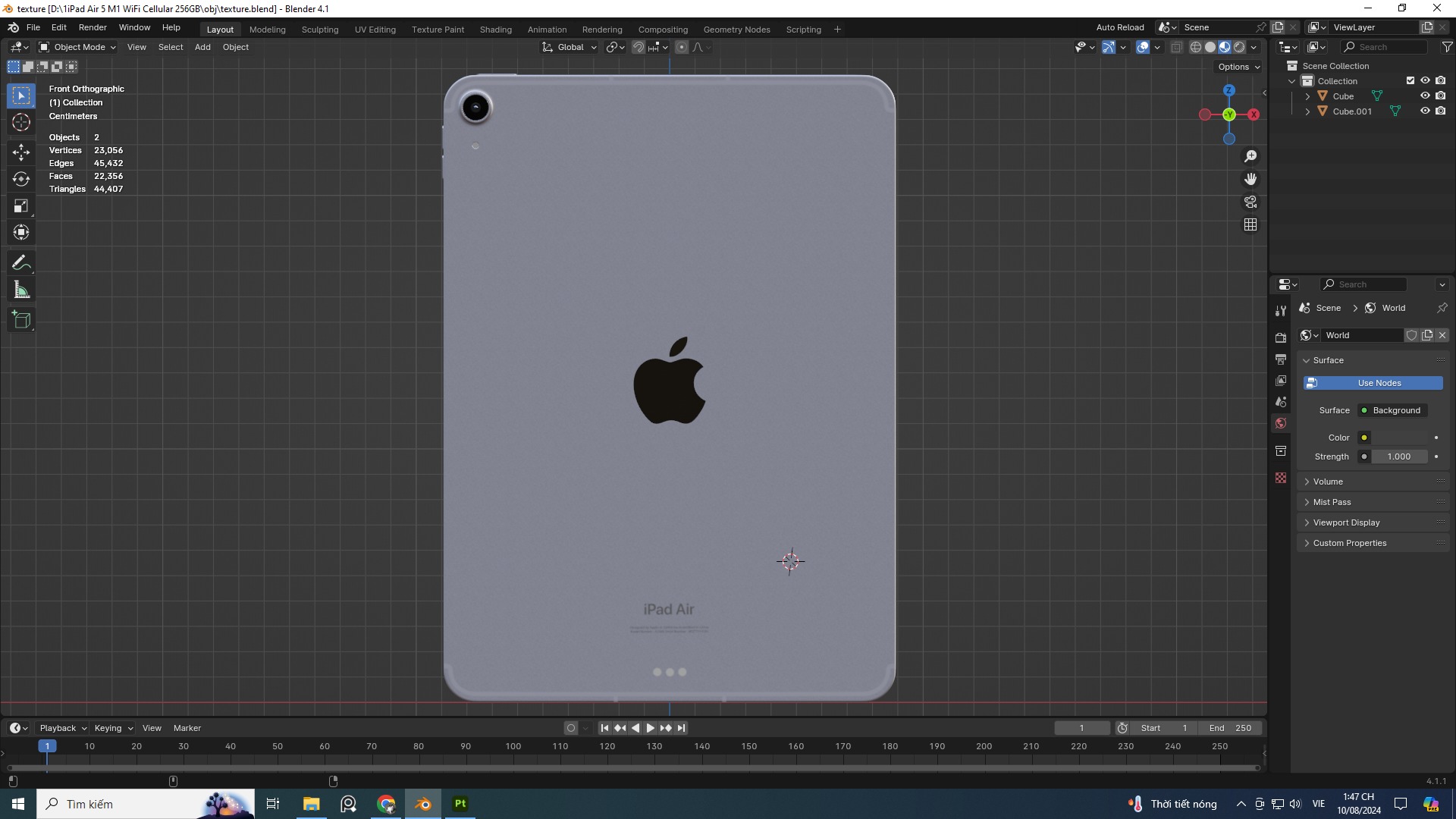The width and height of the screenshot is (1456, 819).
Task: Open the Output properties tab
Action: coord(1281,359)
